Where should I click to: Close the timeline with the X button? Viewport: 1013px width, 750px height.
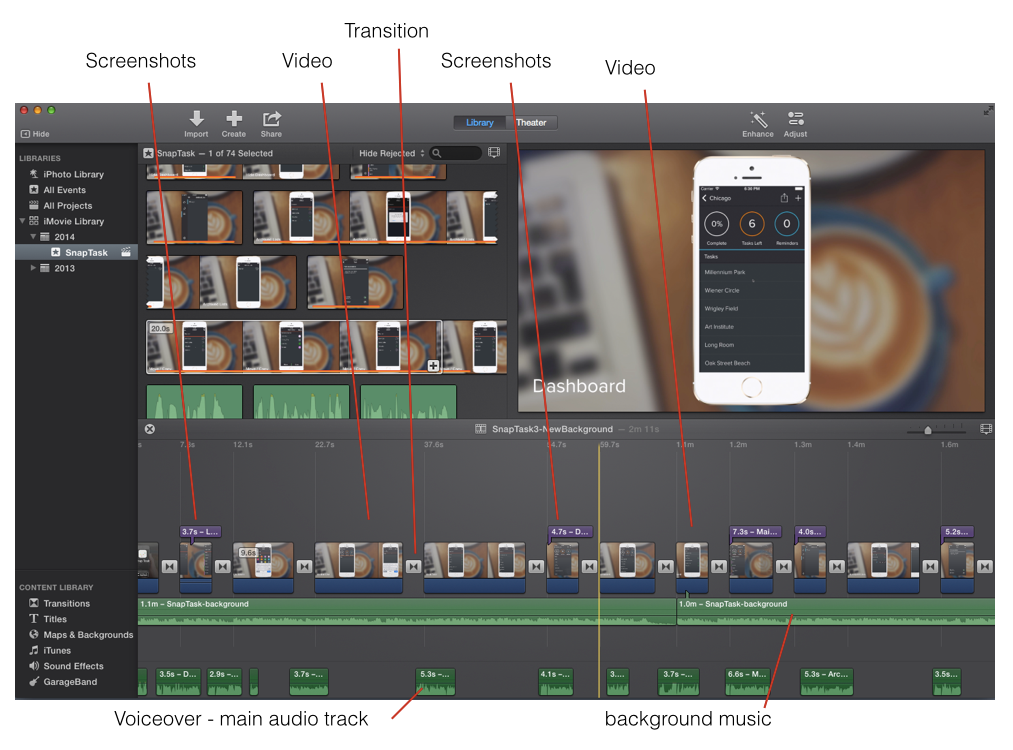point(150,429)
